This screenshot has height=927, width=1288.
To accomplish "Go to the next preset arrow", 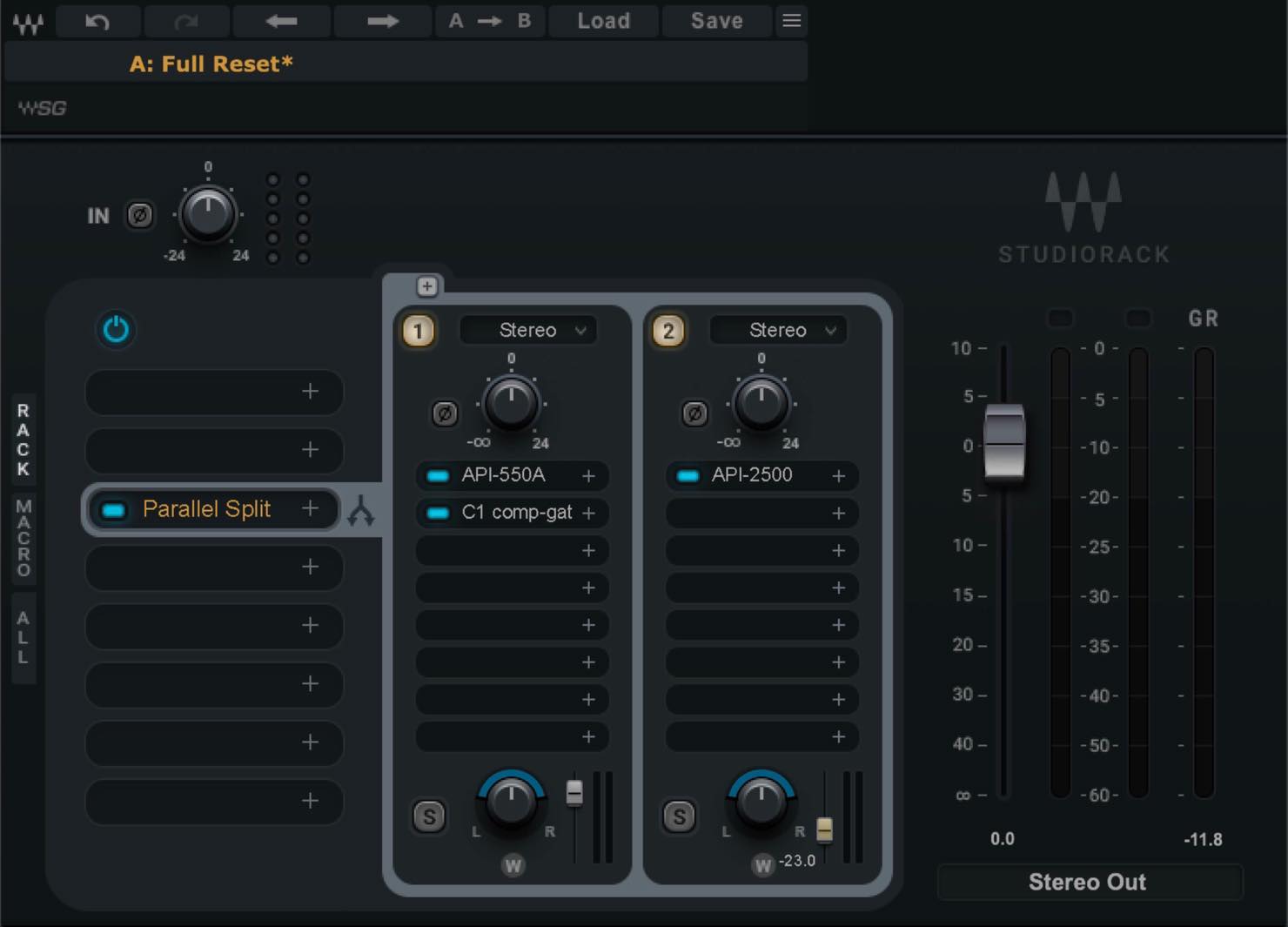I will point(382,21).
